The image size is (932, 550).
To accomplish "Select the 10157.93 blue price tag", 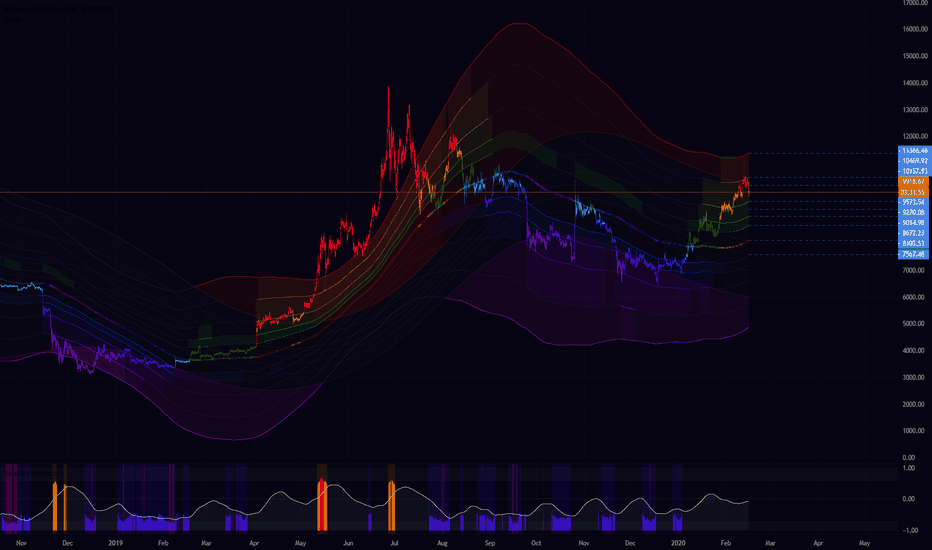I will pos(914,171).
